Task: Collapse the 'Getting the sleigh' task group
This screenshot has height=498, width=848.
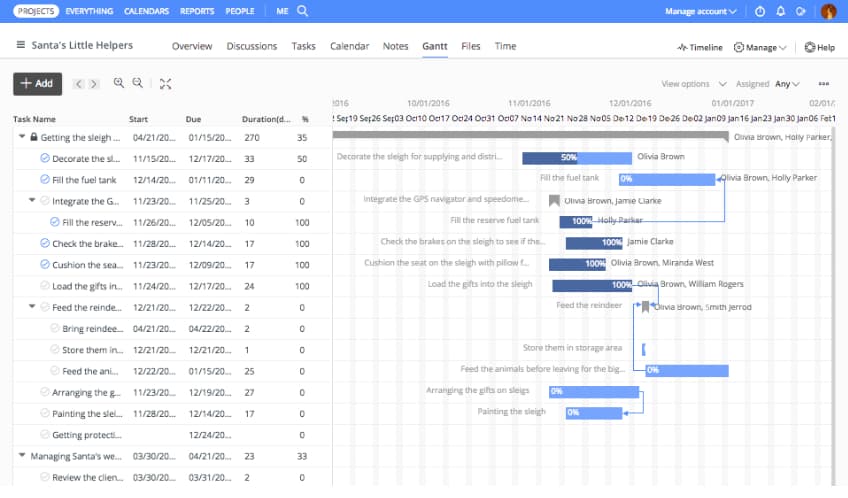Action: [x=22, y=137]
